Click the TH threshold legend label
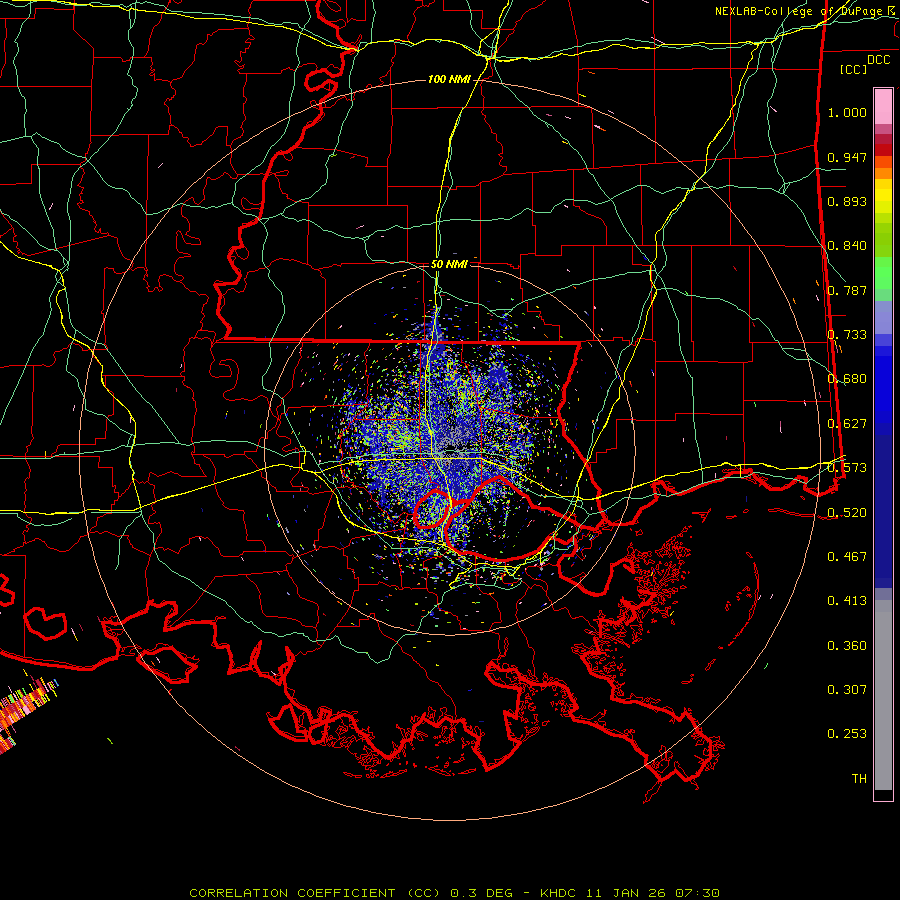Image resolution: width=900 pixels, height=900 pixels. tap(859, 779)
